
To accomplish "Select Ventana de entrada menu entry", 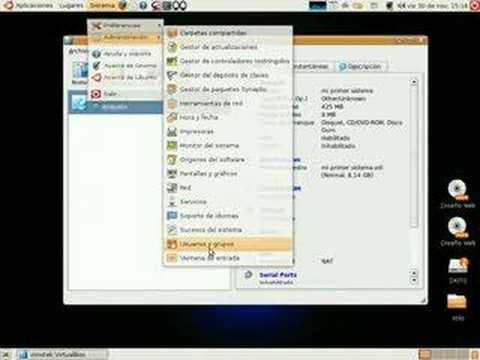I will coord(228,258).
